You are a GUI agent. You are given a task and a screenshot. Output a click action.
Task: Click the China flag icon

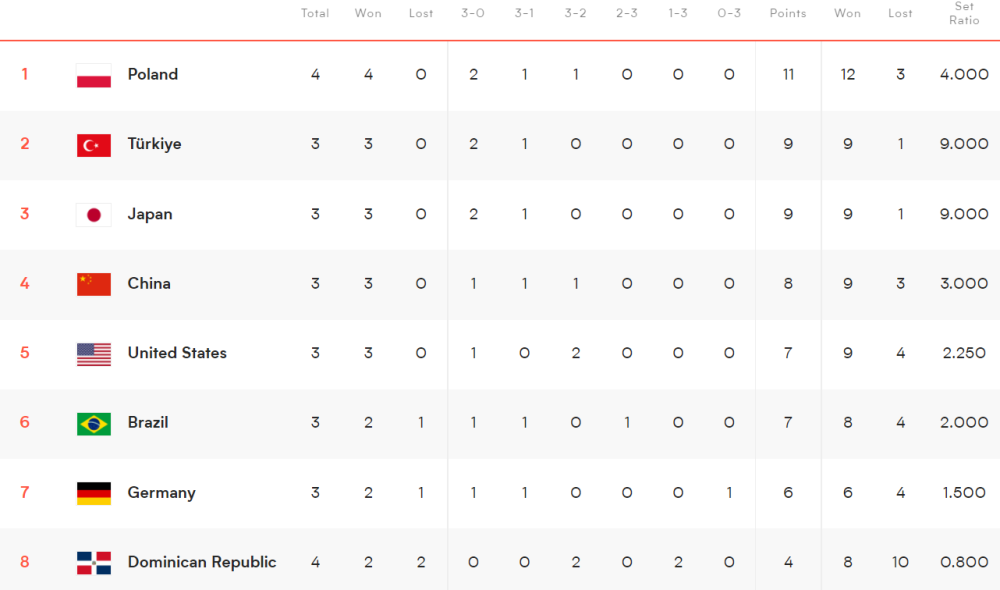coord(94,284)
